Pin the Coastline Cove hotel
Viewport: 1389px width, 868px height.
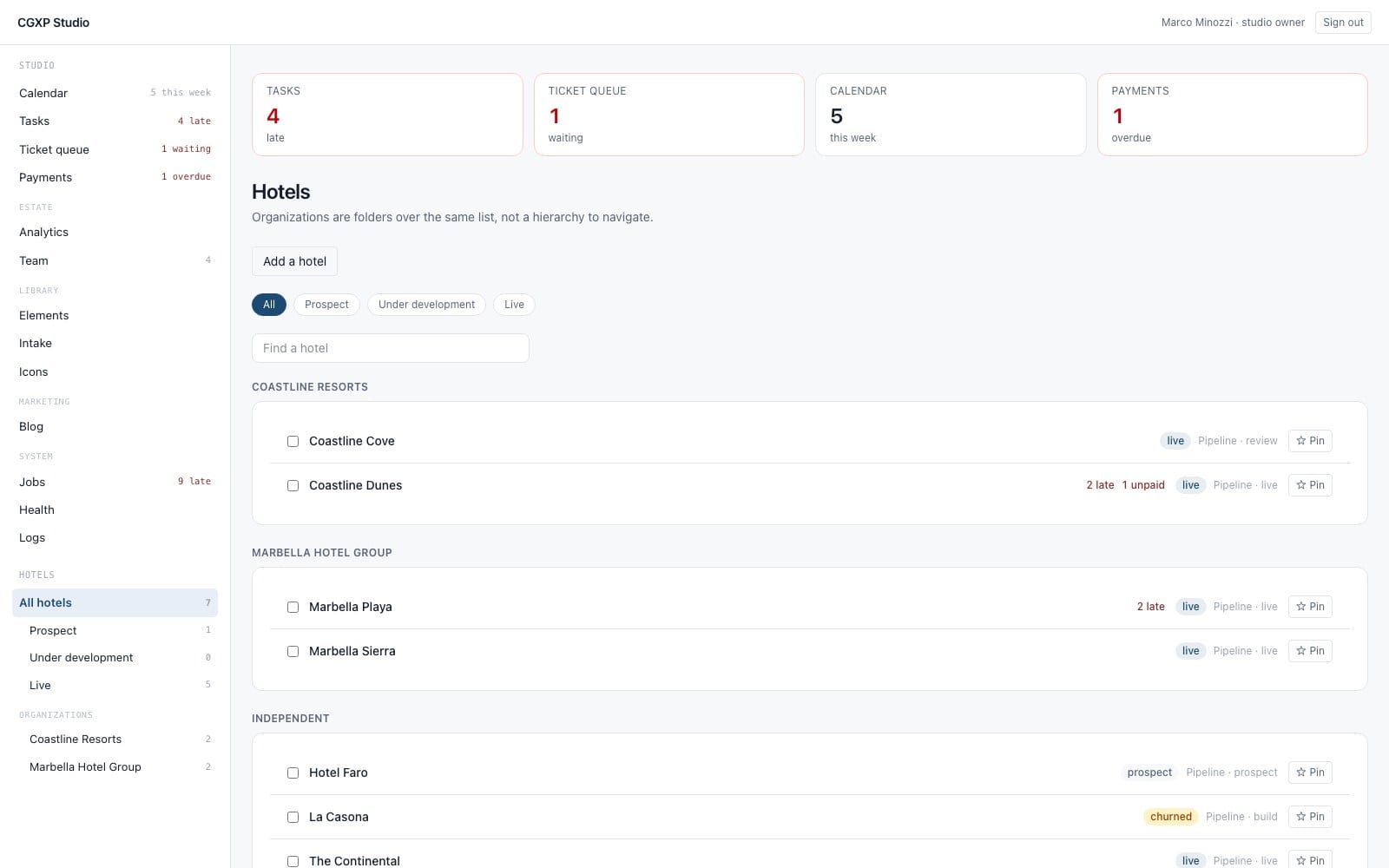pos(1310,441)
